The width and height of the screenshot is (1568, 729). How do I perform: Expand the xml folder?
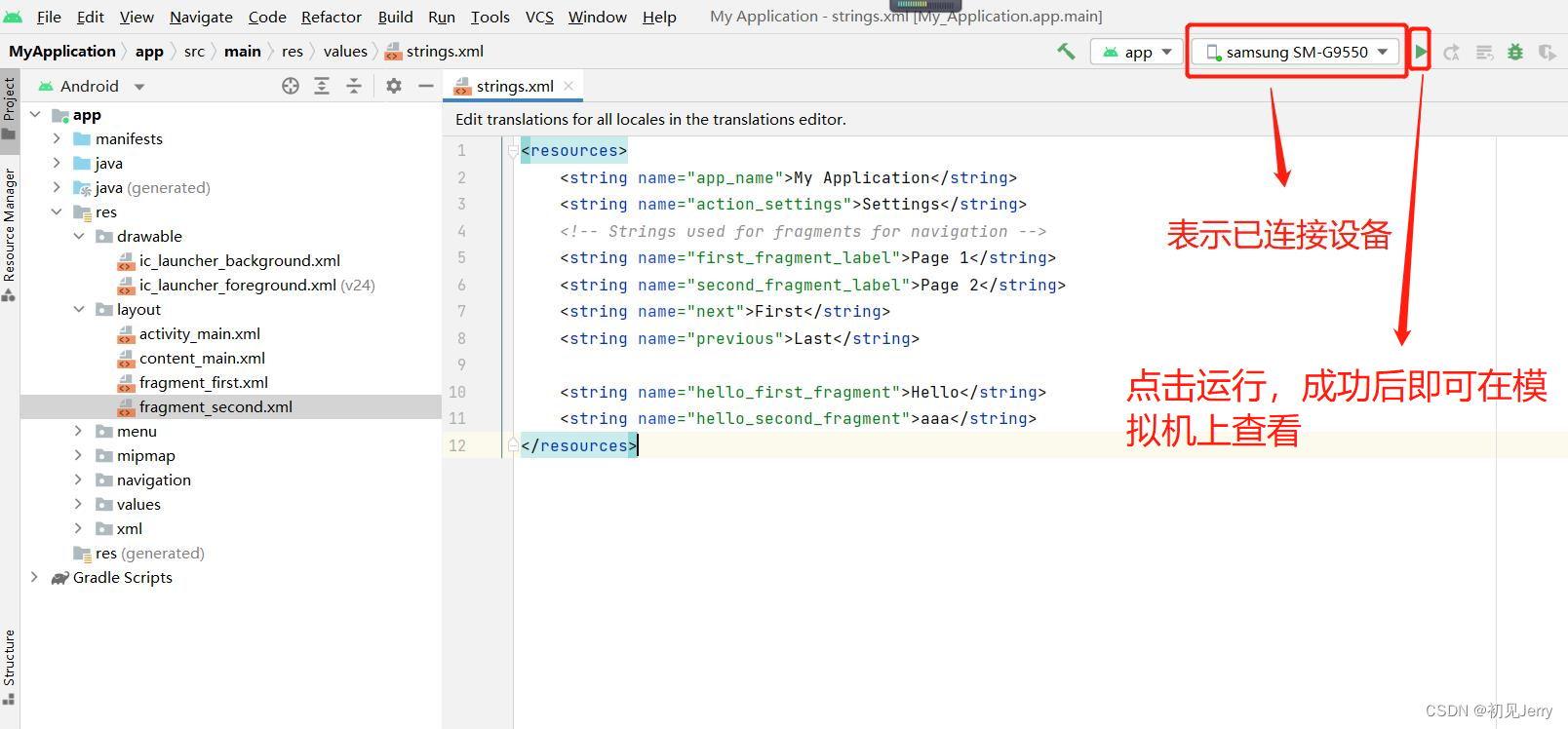(x=79, y=528)
